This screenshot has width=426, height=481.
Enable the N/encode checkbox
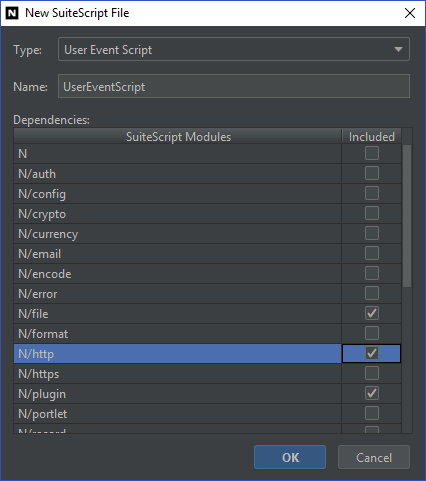click(372, 273)
